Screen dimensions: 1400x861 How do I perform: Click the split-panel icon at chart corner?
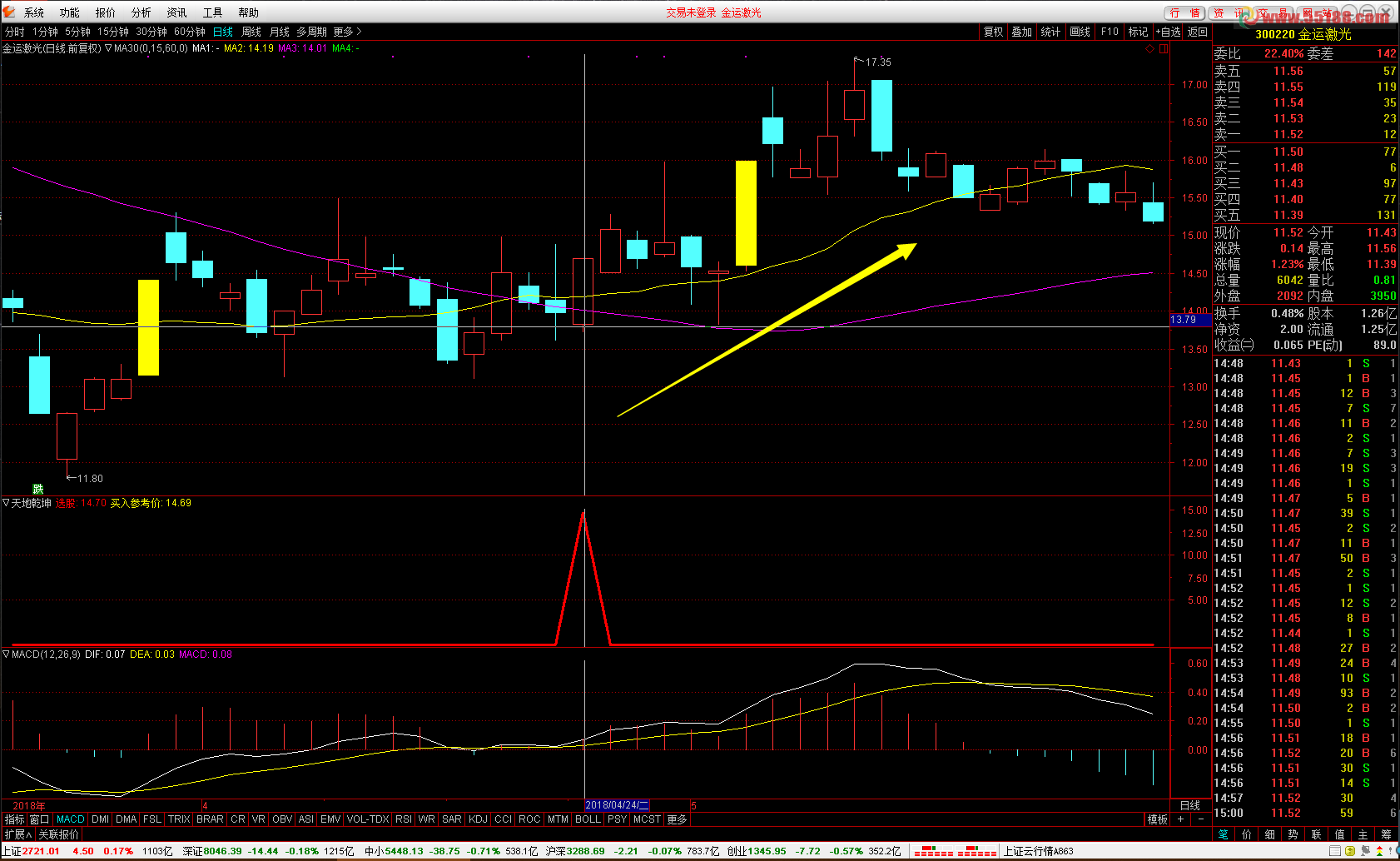pos(1164,49)
